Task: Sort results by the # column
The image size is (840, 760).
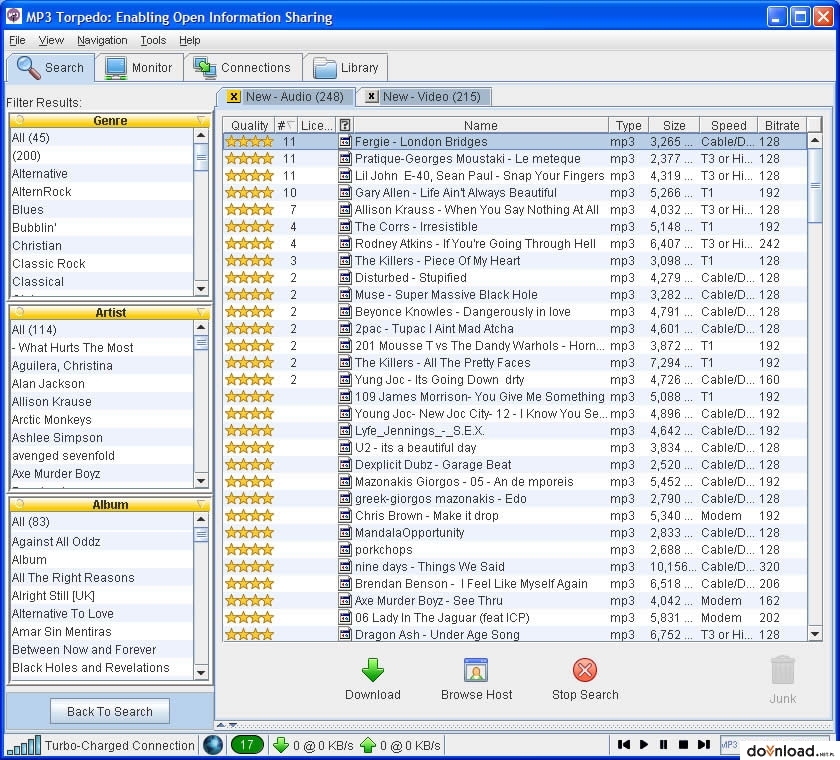Action: pyautogui.click(x=286, y=125)
